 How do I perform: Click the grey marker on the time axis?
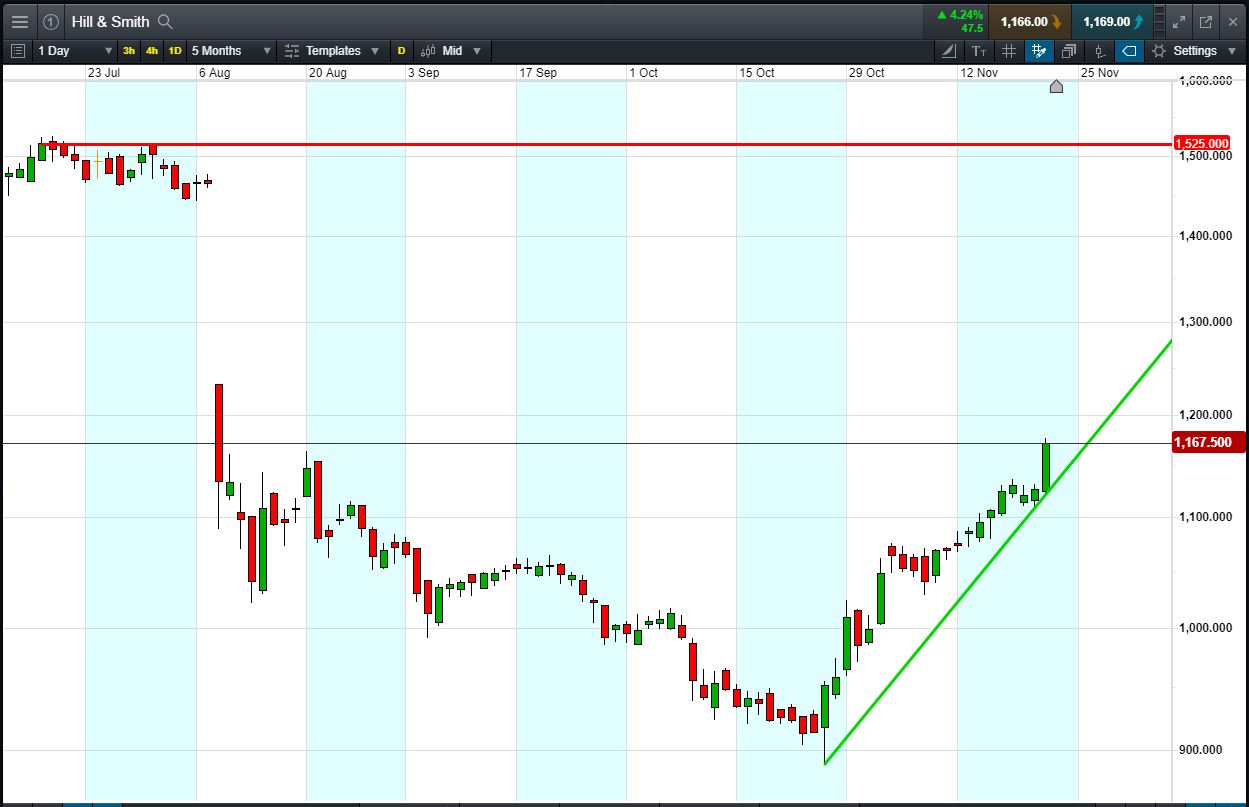[1056, 87]
